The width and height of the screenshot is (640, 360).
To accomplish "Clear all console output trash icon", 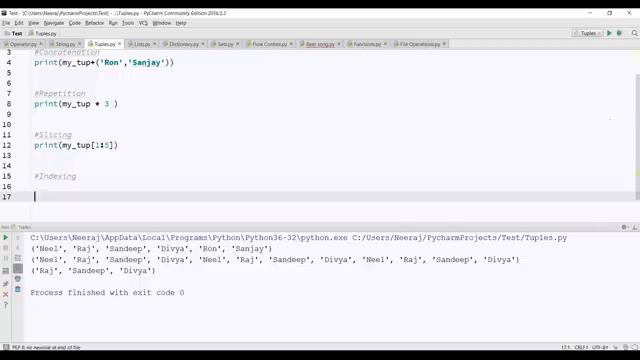I will point(18,289).
